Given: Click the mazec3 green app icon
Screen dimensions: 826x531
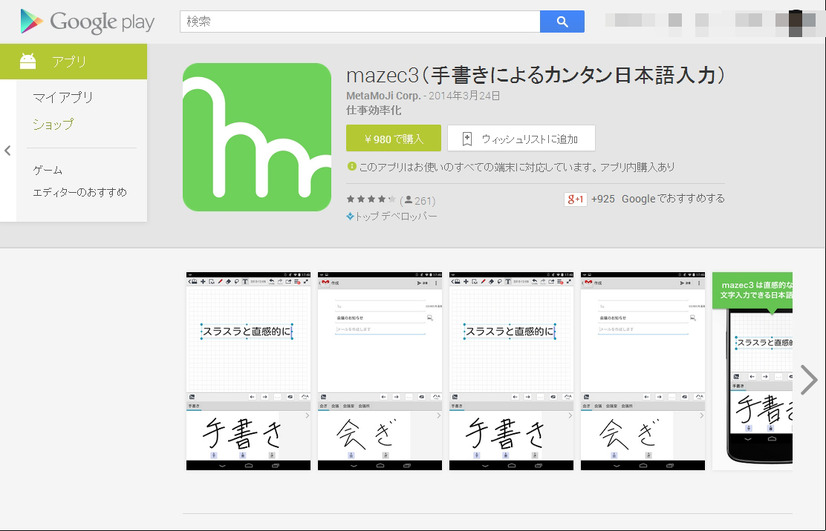Looking at the screenshot, I should pos(257,137).
